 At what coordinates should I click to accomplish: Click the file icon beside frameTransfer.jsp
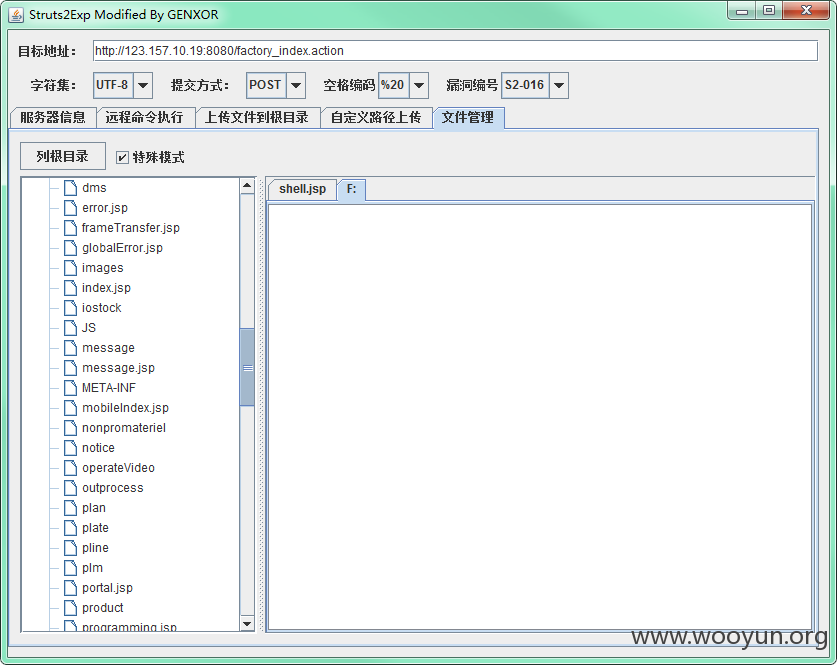coord(70,228)
